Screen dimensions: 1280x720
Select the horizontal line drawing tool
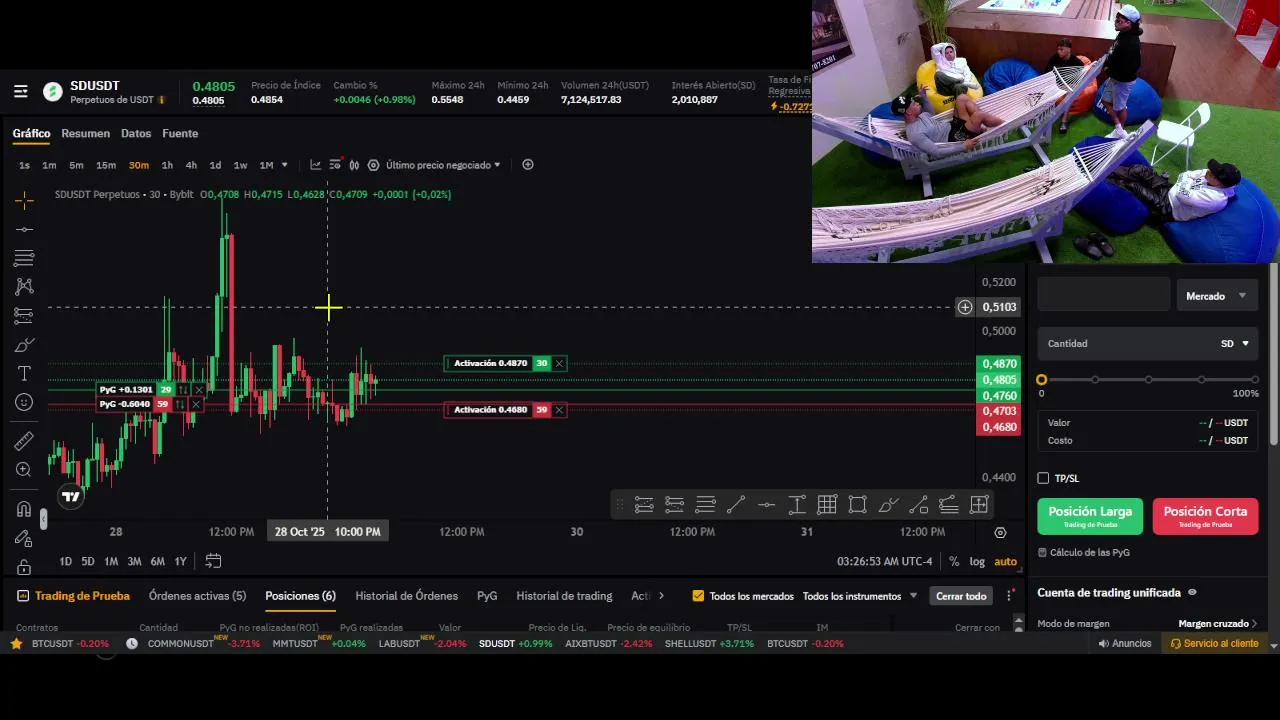pos(24,229)
